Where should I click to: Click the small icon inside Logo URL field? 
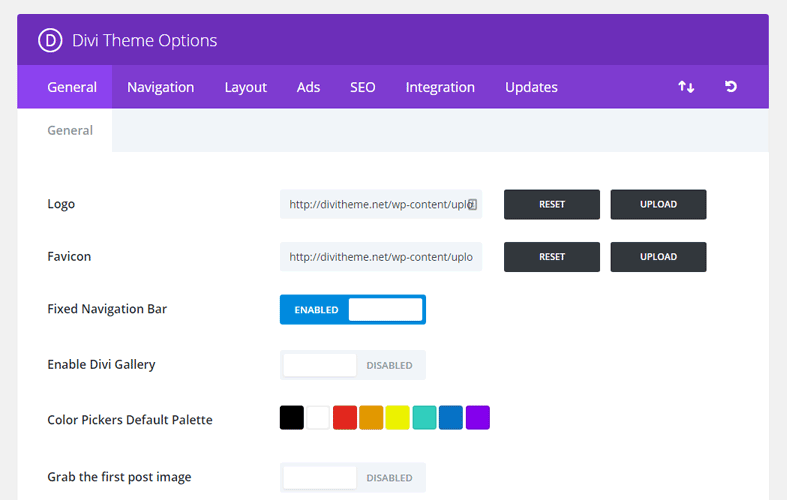click(x=472, y=204)
